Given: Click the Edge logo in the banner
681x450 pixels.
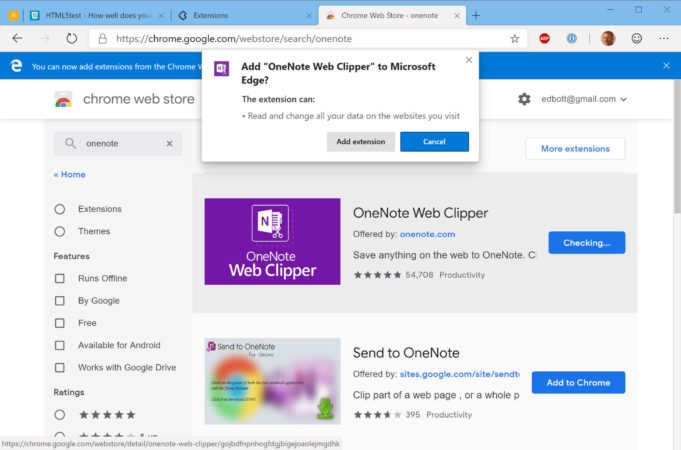Looking at the screenshot, I should [x=16, y=66].
